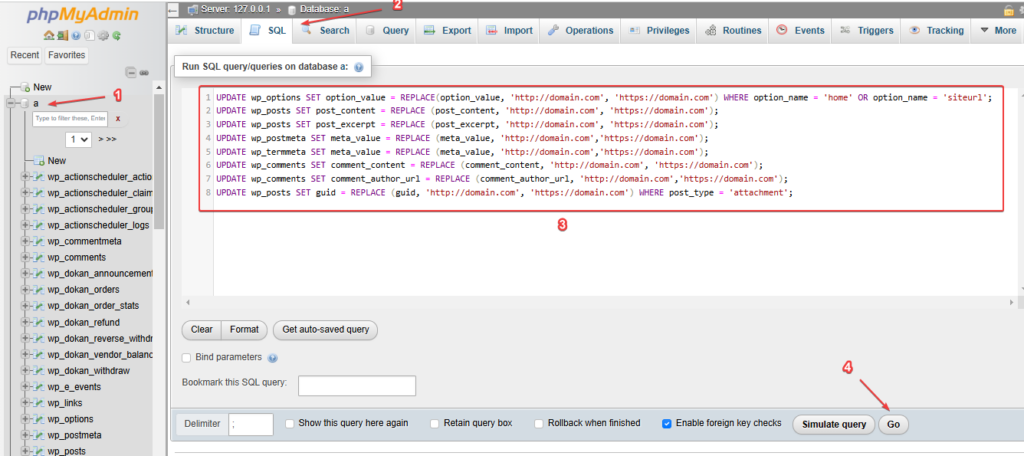1024x456 pixels.
Task: Click the server icon in breadcrumb bar
Action: click(193, 10)
